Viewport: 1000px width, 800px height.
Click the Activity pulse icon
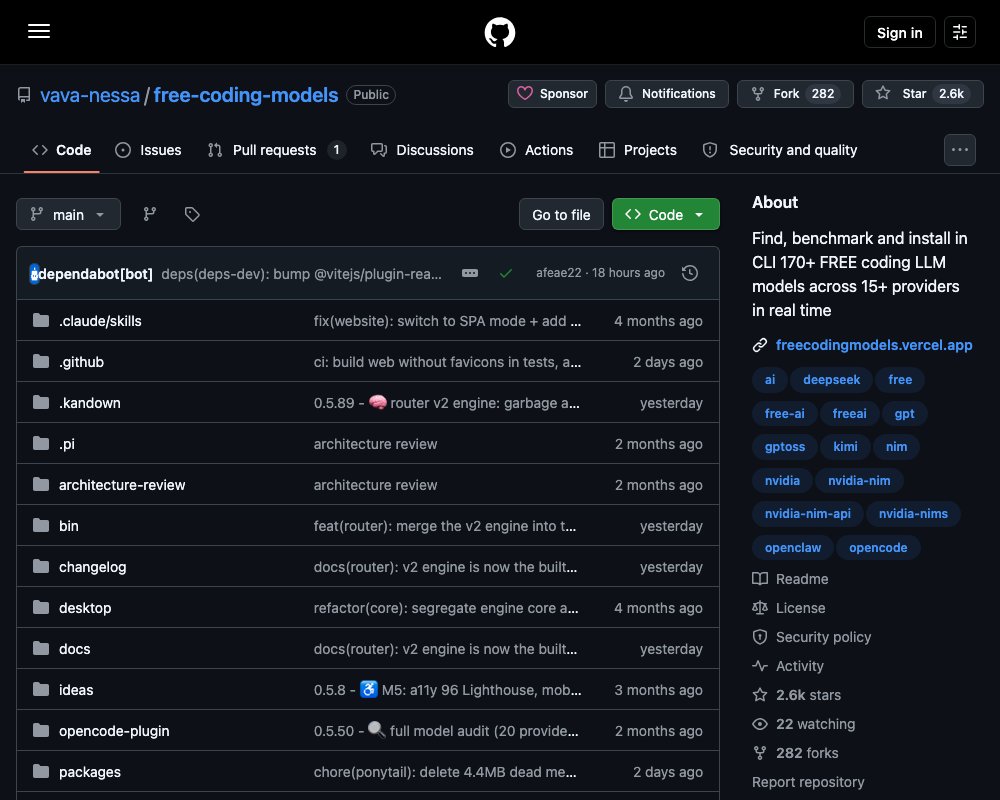[760, 666]
